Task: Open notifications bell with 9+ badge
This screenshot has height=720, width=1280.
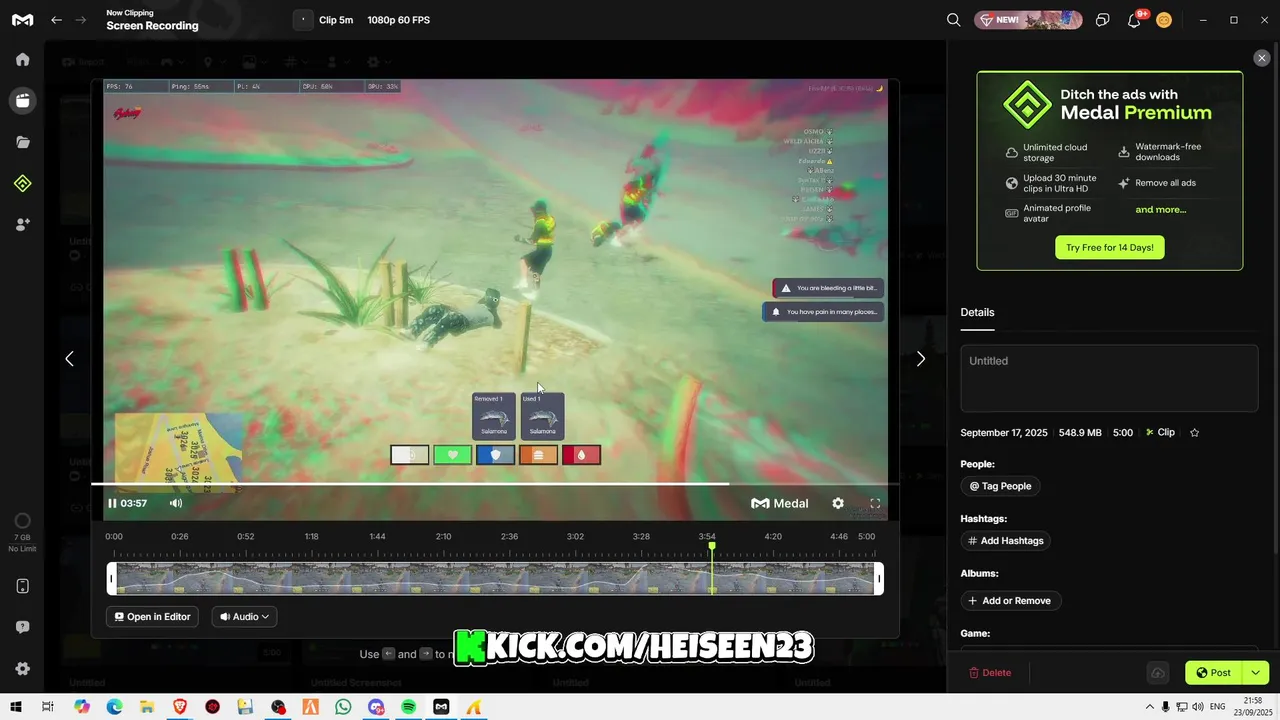Action: (1135, 20)
